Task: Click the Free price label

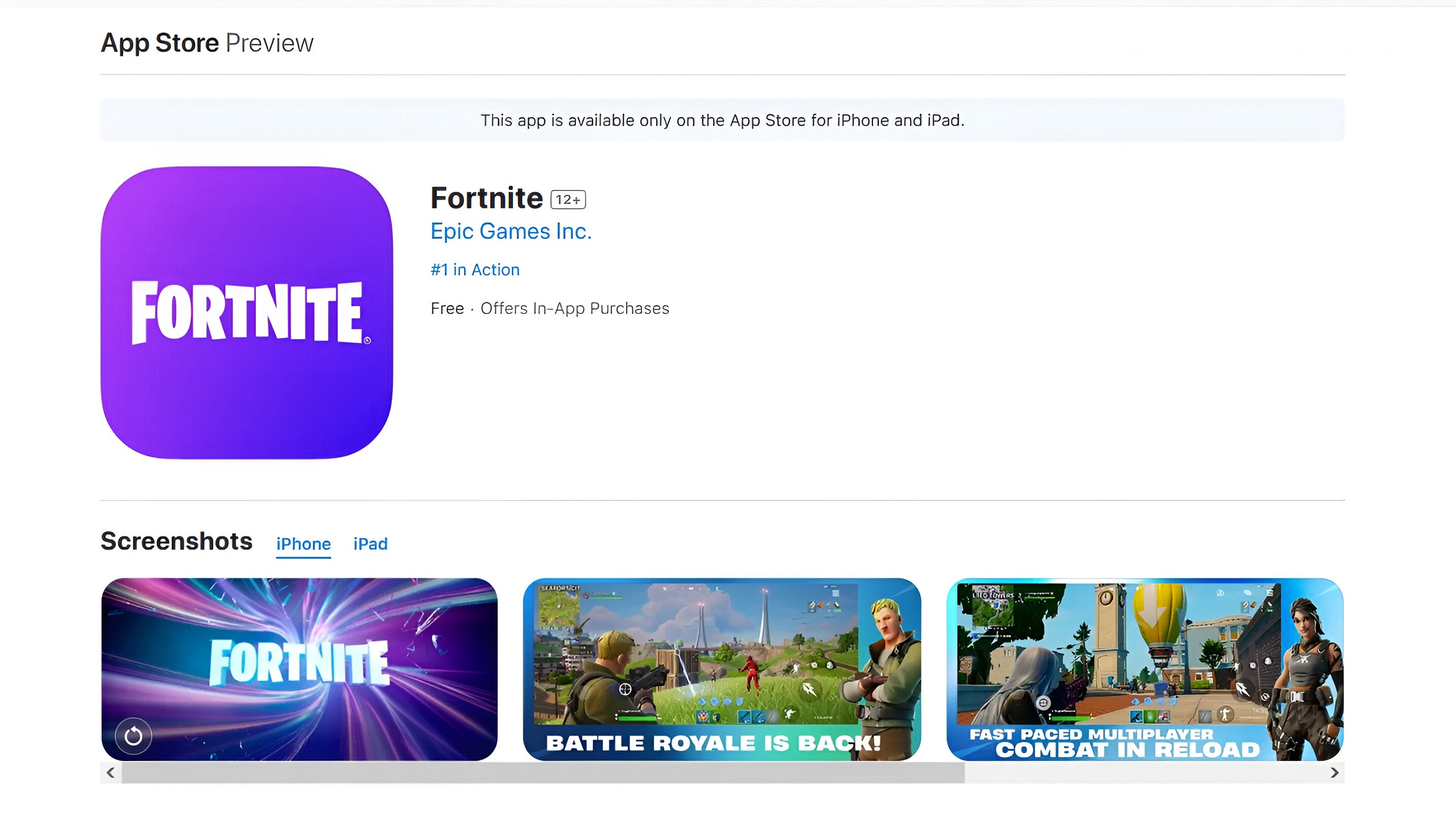Action: coord(447,308)
